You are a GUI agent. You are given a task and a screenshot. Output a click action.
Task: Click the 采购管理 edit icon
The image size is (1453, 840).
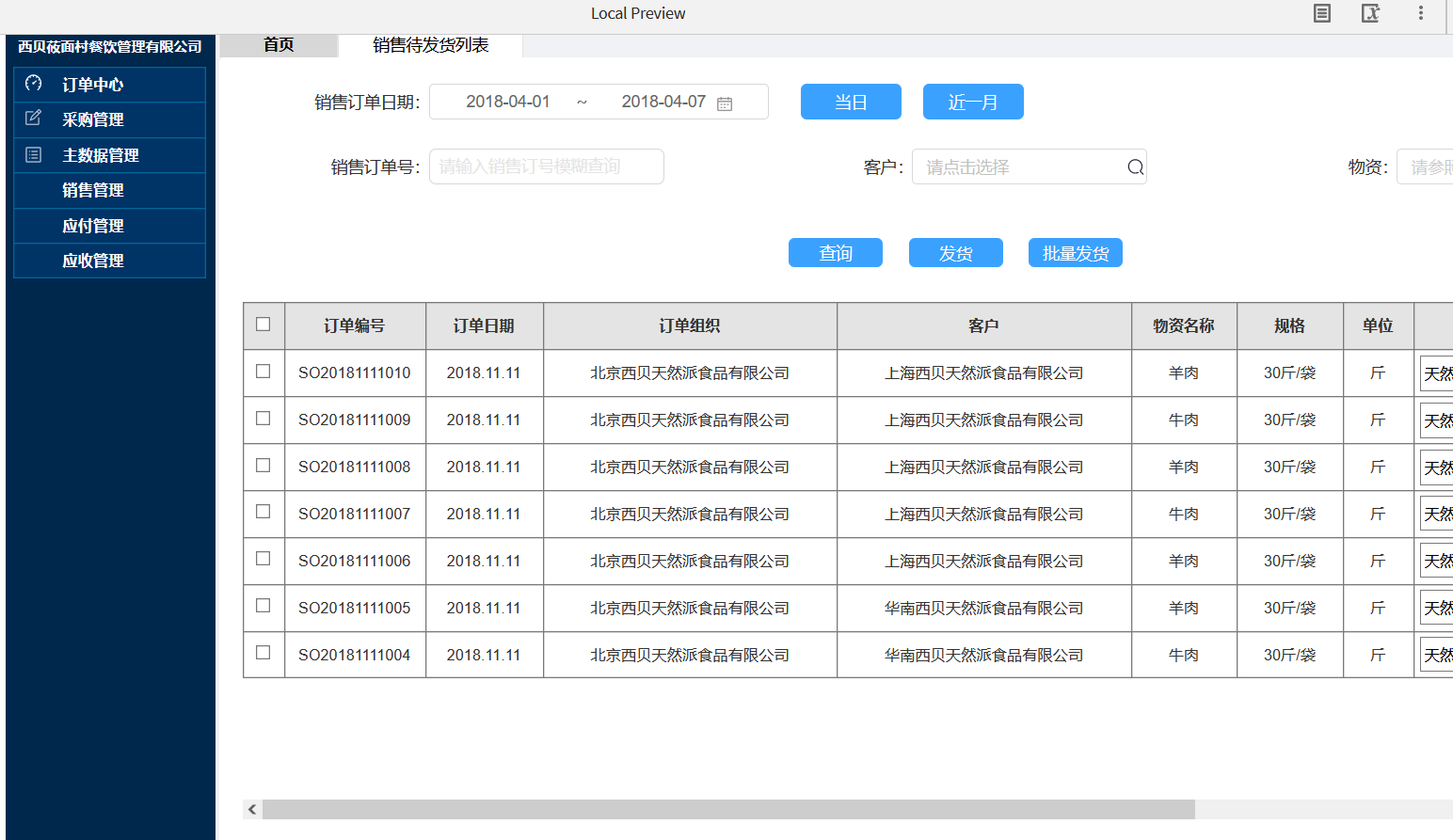33,119
